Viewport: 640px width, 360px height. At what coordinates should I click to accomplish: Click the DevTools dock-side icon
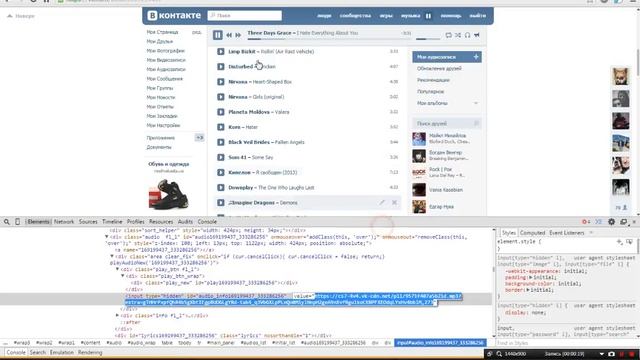pyautogui.click(x=624, y=222)
